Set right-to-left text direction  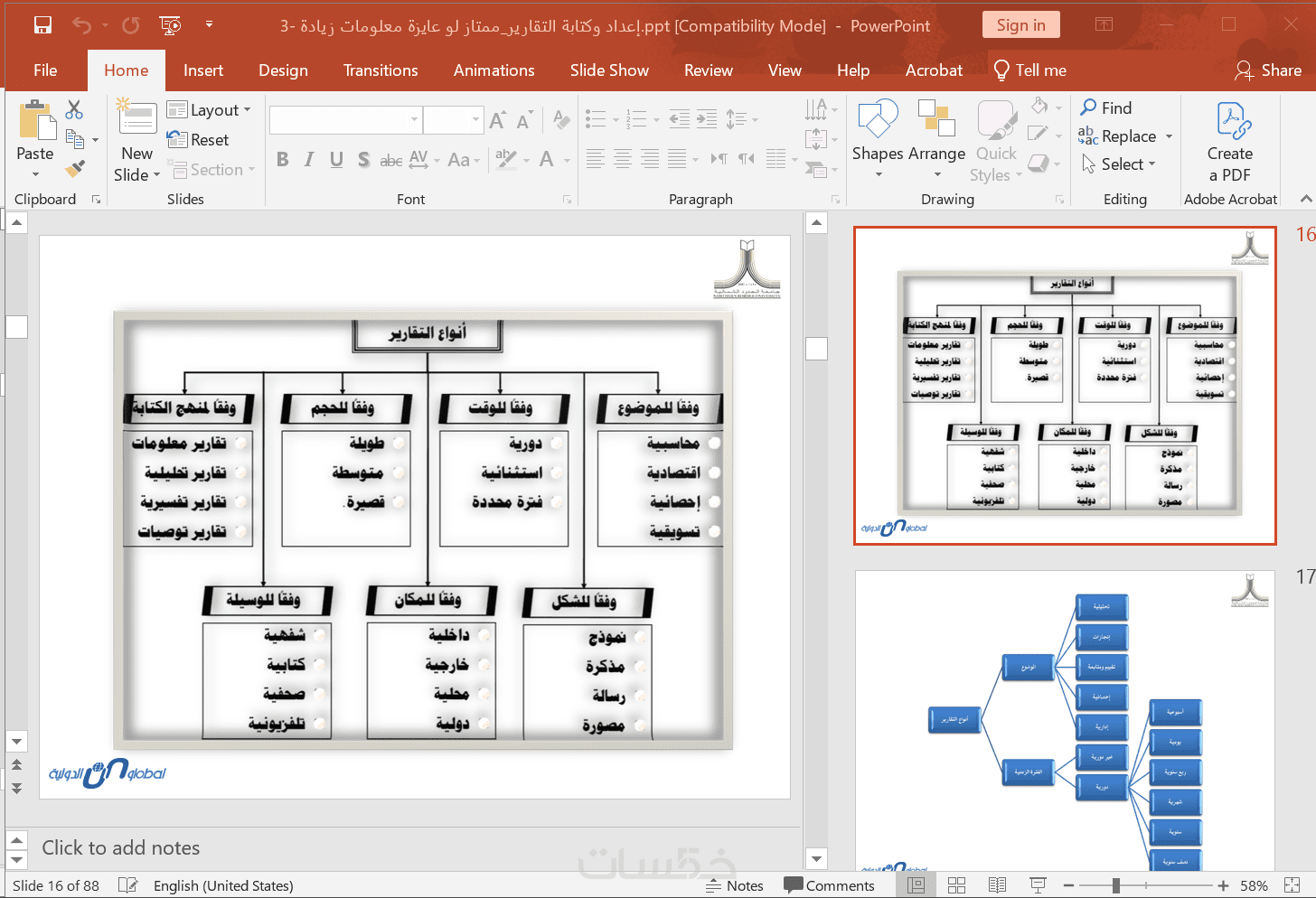click(747, 159)
